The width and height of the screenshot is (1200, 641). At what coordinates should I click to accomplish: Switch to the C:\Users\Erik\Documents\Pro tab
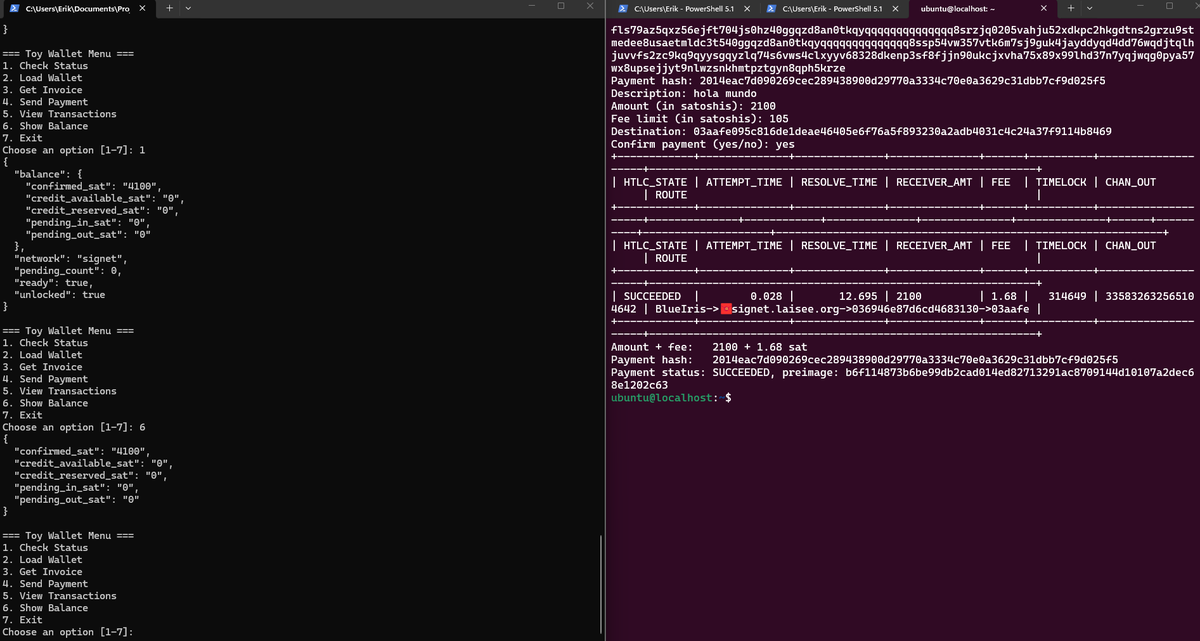point(78,8)
